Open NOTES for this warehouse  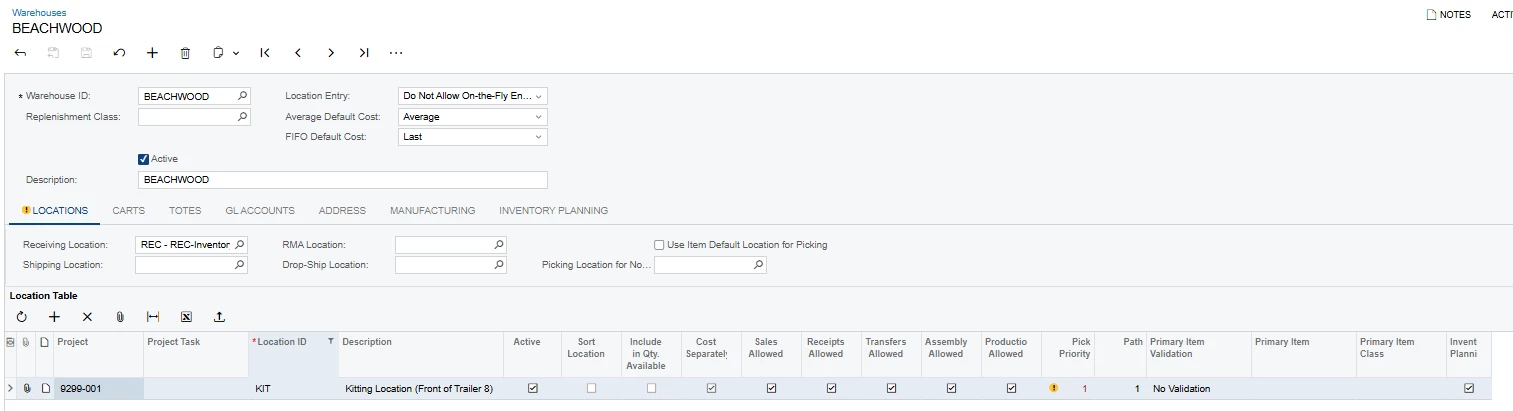(x=1449, y=15)
